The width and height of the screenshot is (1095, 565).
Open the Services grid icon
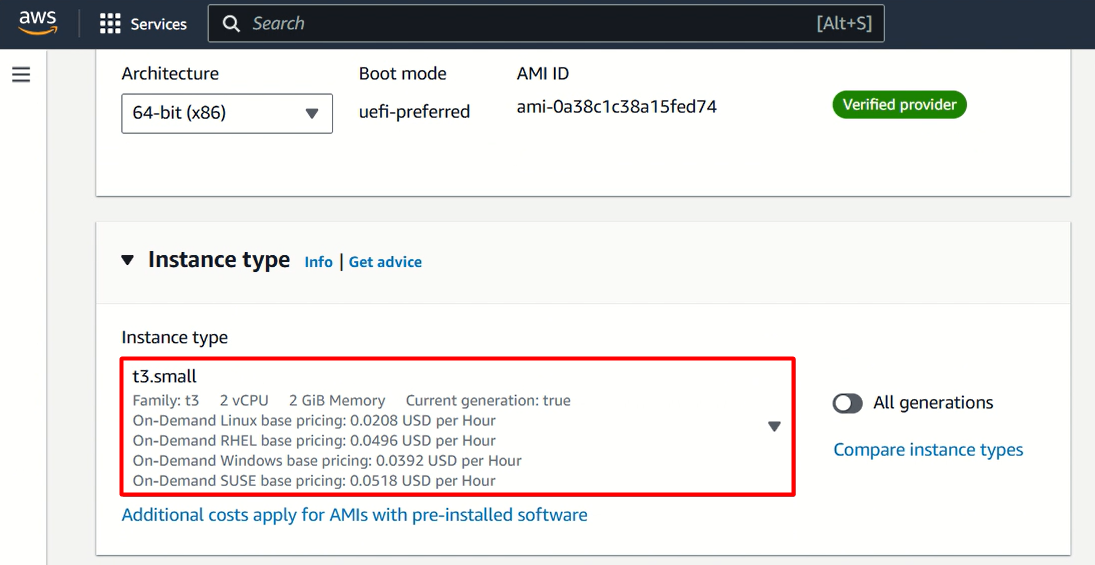coord(110,24)
